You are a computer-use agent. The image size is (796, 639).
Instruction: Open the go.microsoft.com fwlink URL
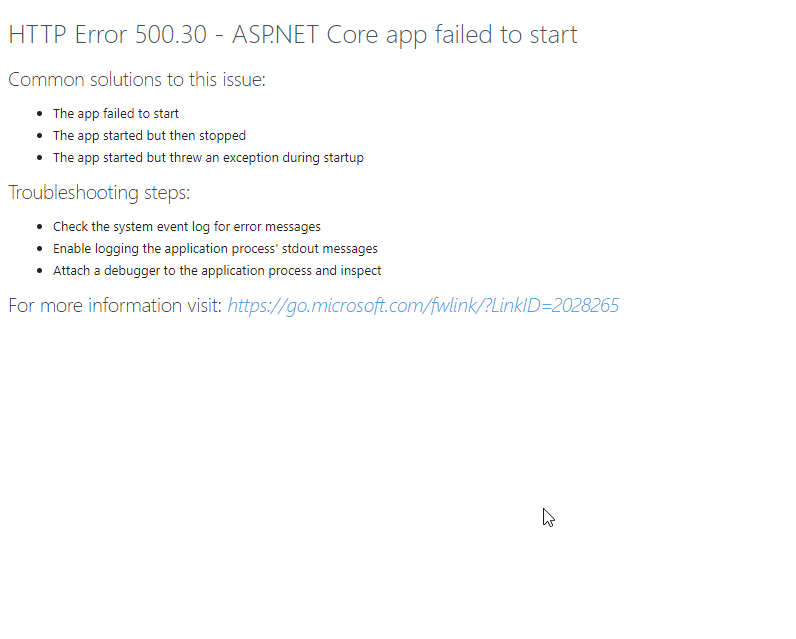423,306
